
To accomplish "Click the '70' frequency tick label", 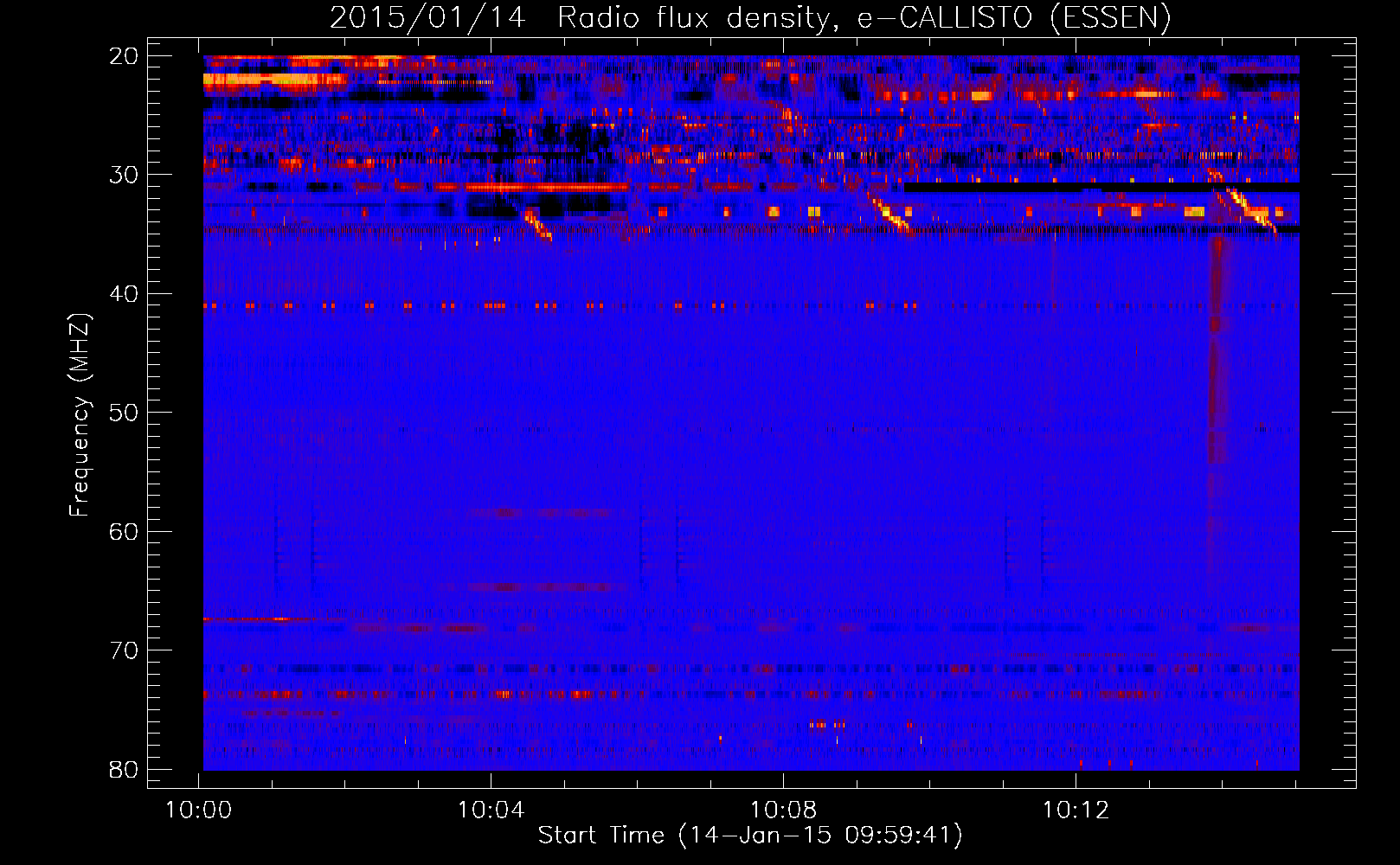I will 124,650.
